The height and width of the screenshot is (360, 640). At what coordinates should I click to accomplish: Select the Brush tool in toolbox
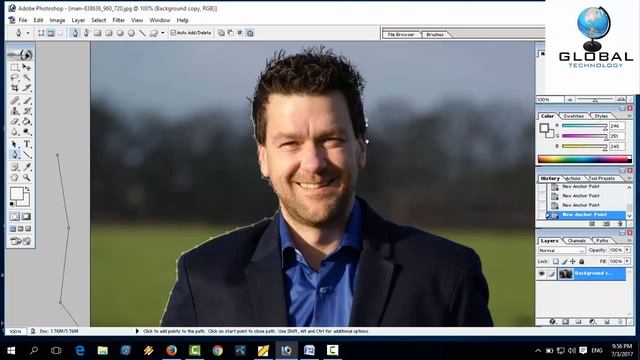click(x=27, y=100)
